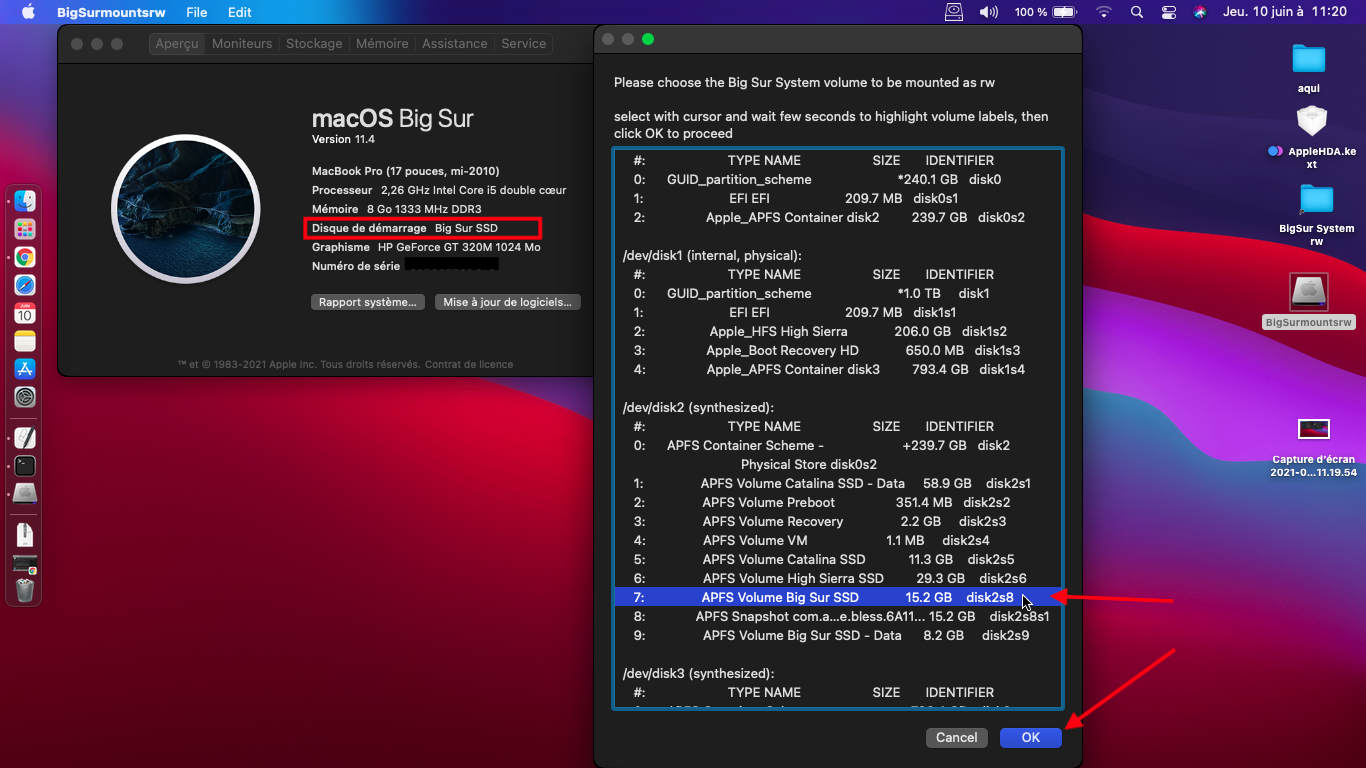The height and width of the screenshot is (768, 1366).
Task: Click OK to proceed
Action: coord(1031,737)
